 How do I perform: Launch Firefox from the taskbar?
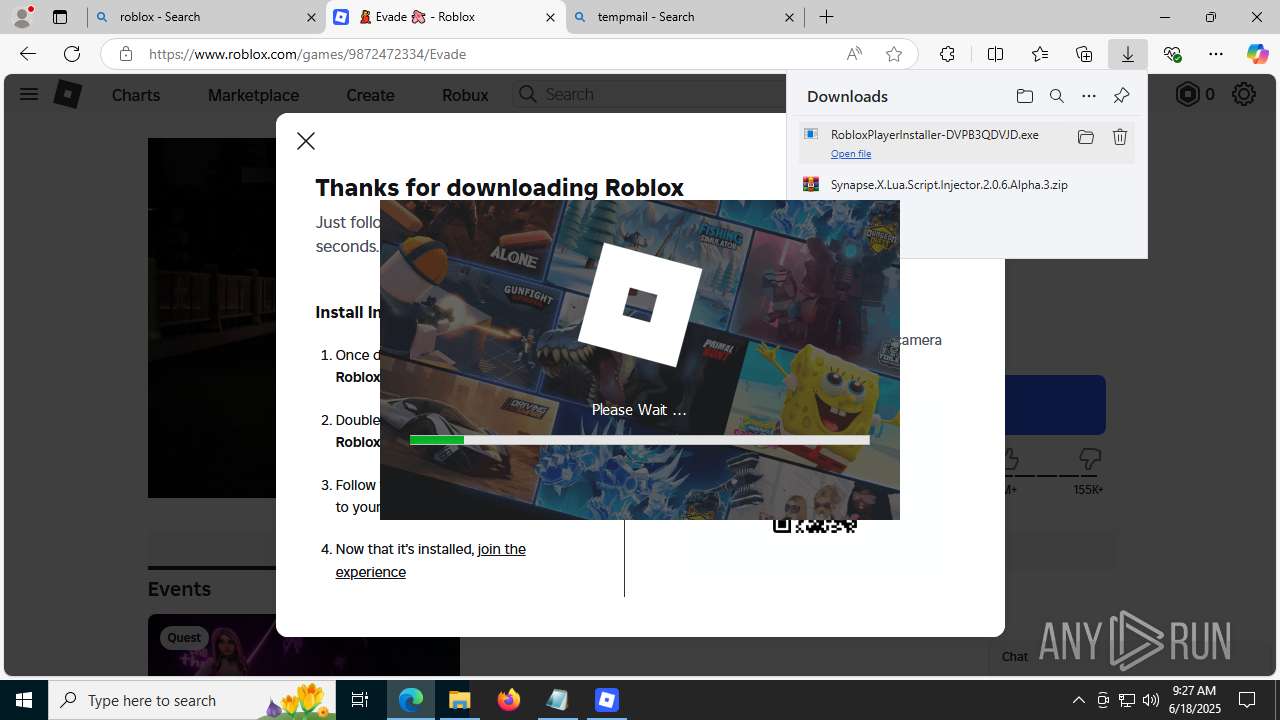(509, 700)
